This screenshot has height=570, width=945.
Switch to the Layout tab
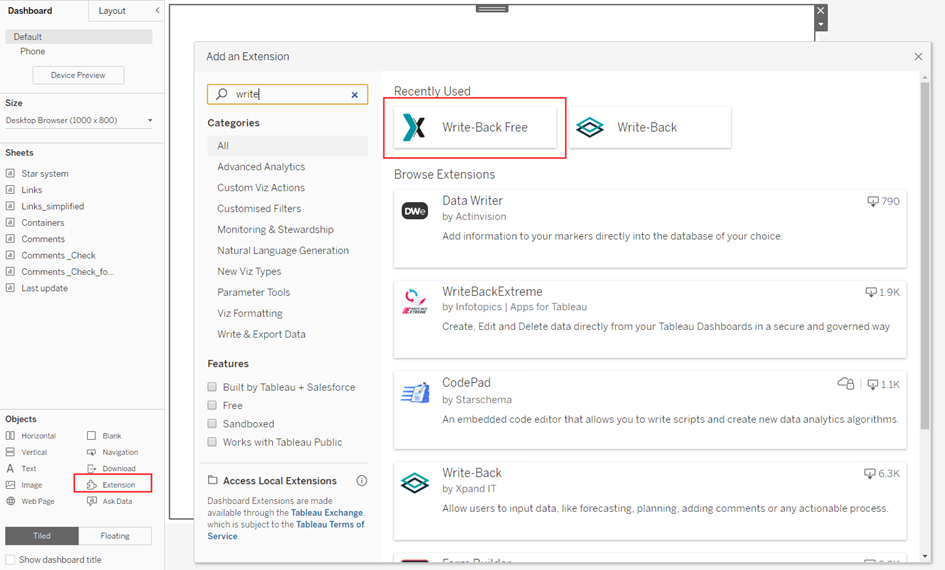pos(112,11)
